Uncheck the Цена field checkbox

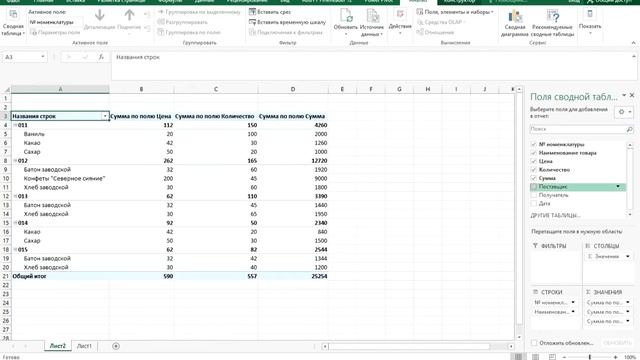tap(533, 161)
